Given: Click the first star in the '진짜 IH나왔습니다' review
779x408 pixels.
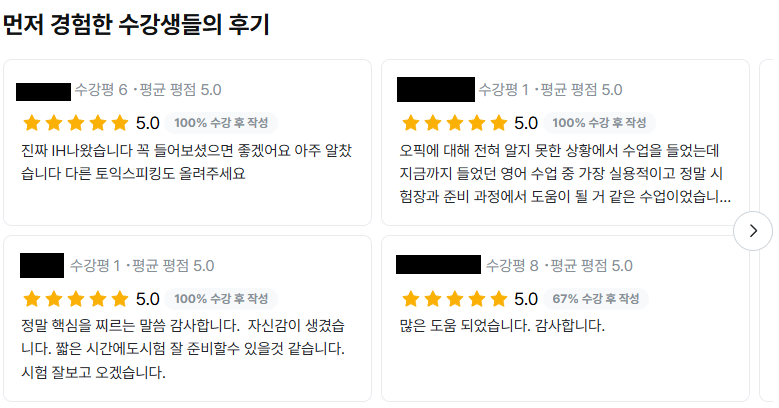Looking at the screenshot, I should pyautogui.click(x=31, y=124).
